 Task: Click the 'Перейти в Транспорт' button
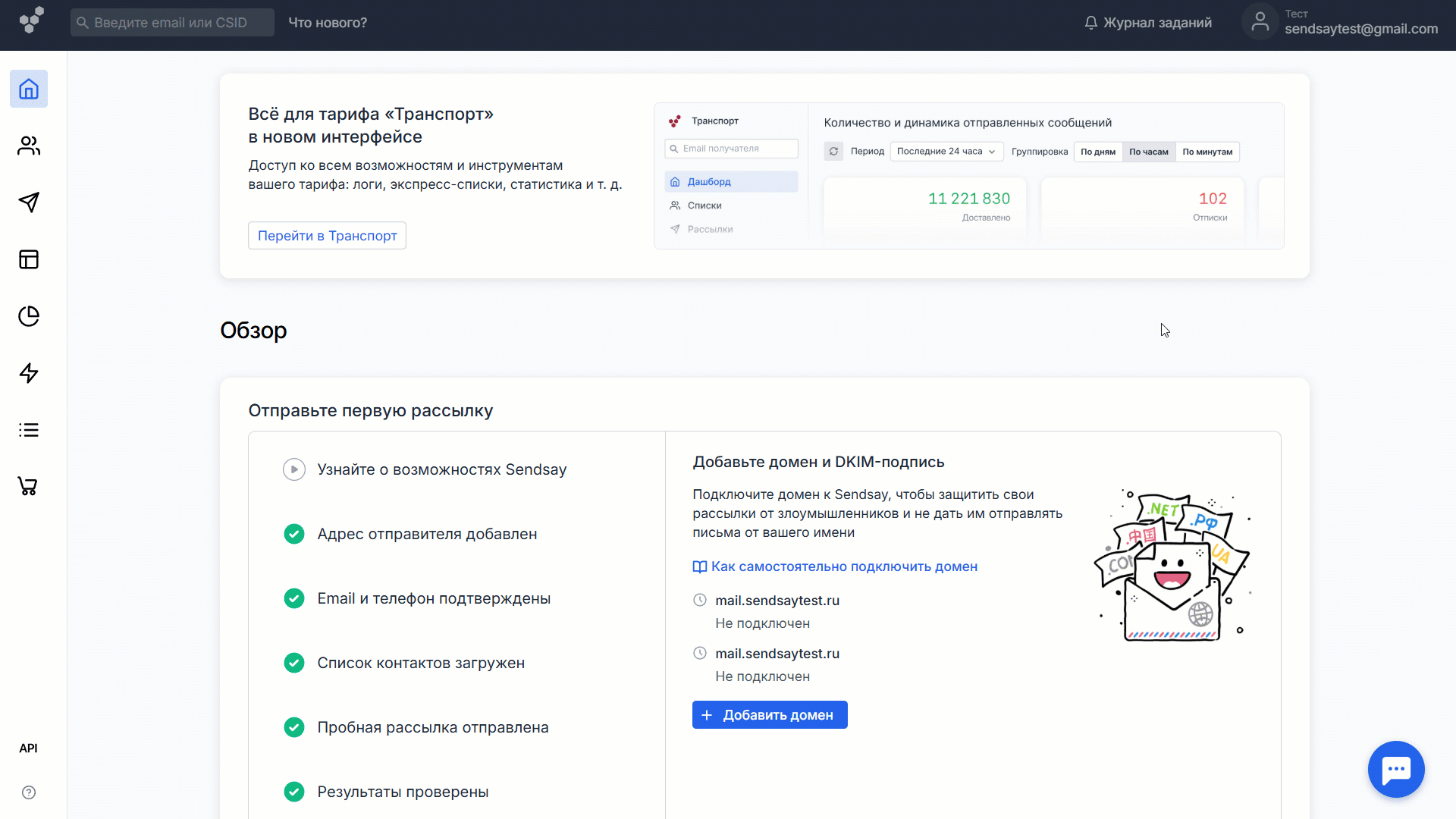click(327, 236)
